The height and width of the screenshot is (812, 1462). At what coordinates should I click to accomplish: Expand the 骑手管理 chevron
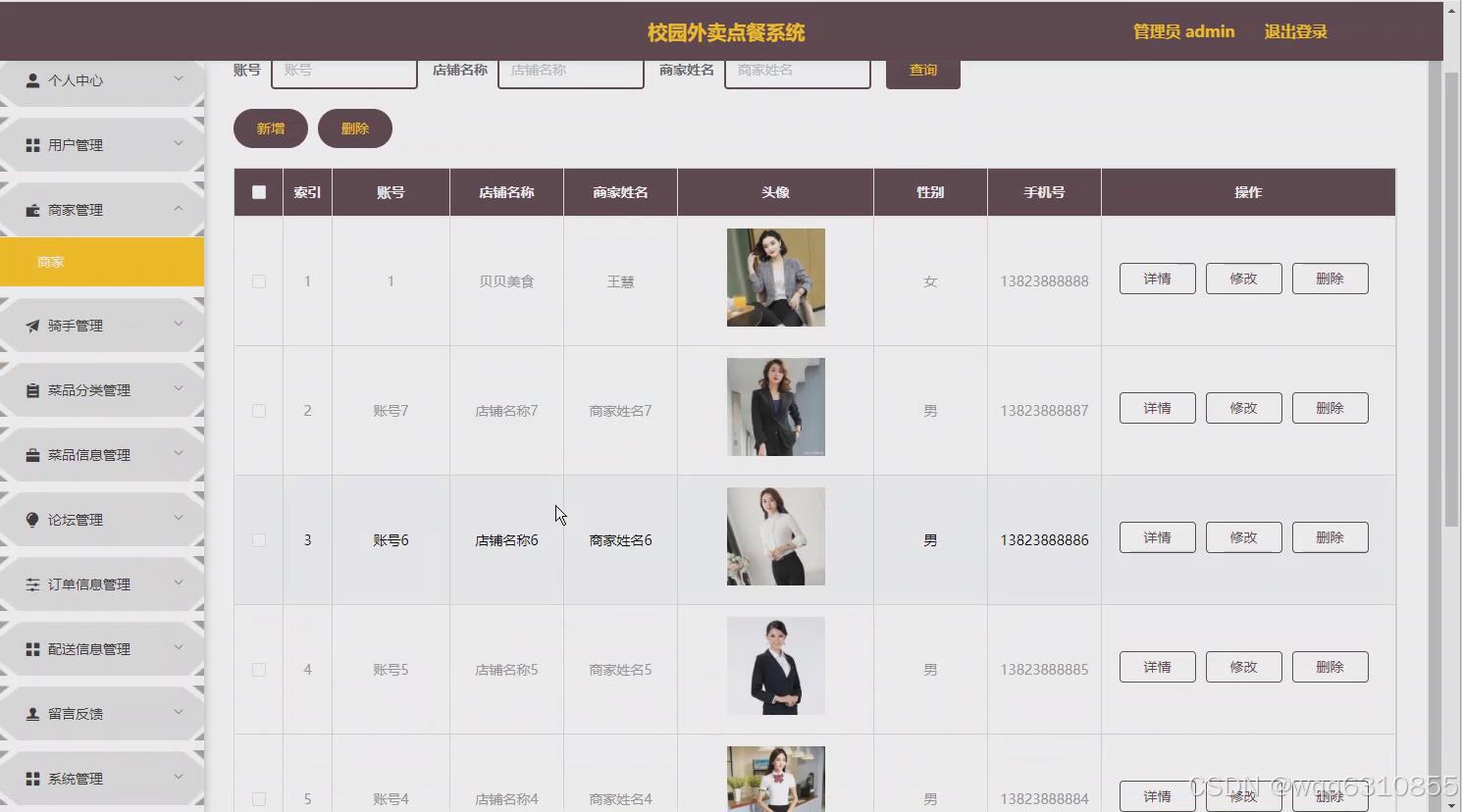179,324
